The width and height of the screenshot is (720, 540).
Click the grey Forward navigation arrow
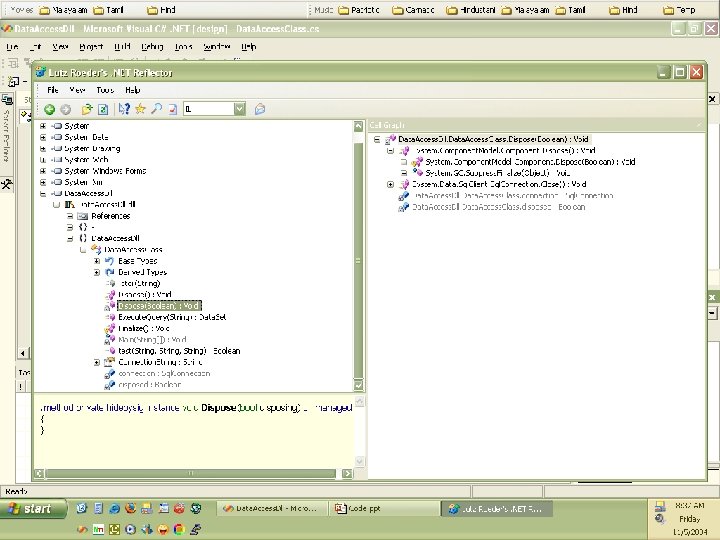(65, 108)
